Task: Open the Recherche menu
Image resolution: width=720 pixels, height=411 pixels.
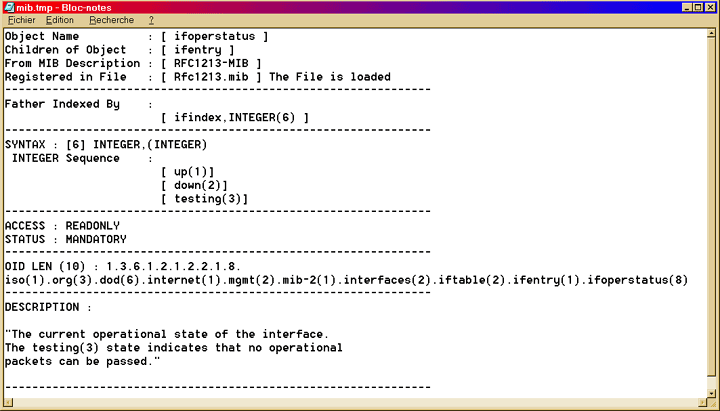Action: click(x=110, y=20)
